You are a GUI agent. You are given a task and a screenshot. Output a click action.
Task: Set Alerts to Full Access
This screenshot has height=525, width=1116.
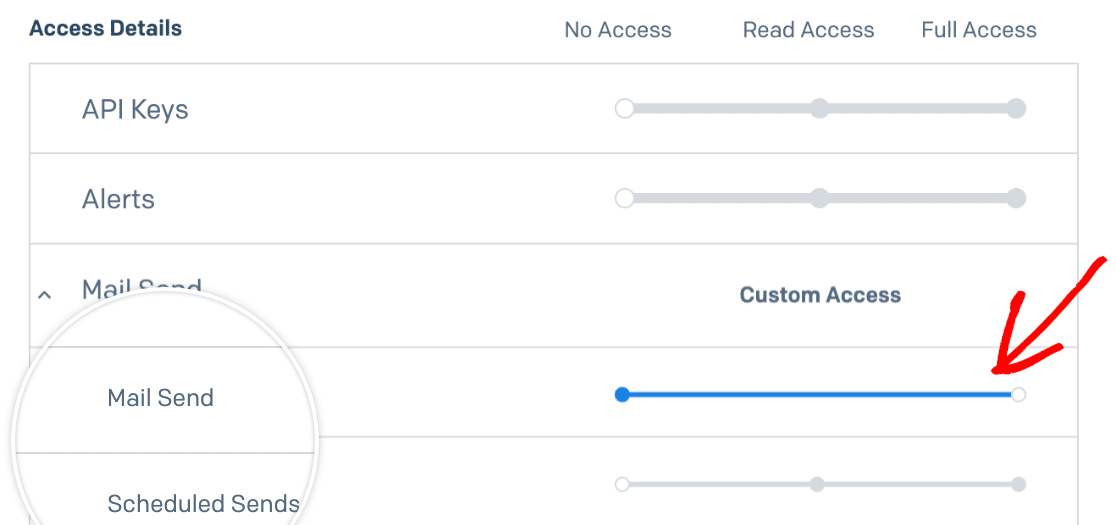tap(1016, 198)
